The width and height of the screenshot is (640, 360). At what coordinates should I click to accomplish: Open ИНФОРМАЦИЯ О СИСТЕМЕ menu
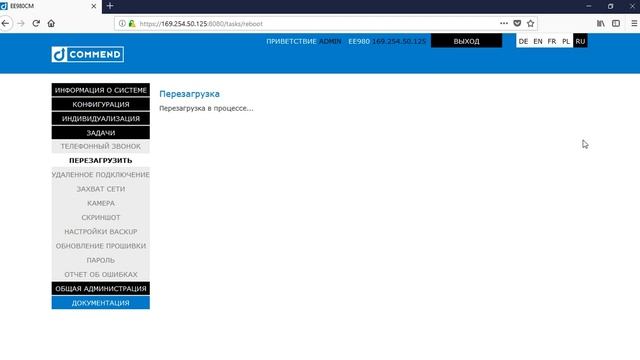tap(101, 90)
